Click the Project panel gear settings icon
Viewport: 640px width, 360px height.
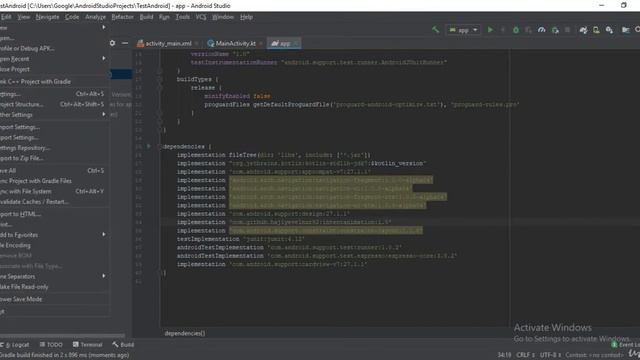click(112, 43)
